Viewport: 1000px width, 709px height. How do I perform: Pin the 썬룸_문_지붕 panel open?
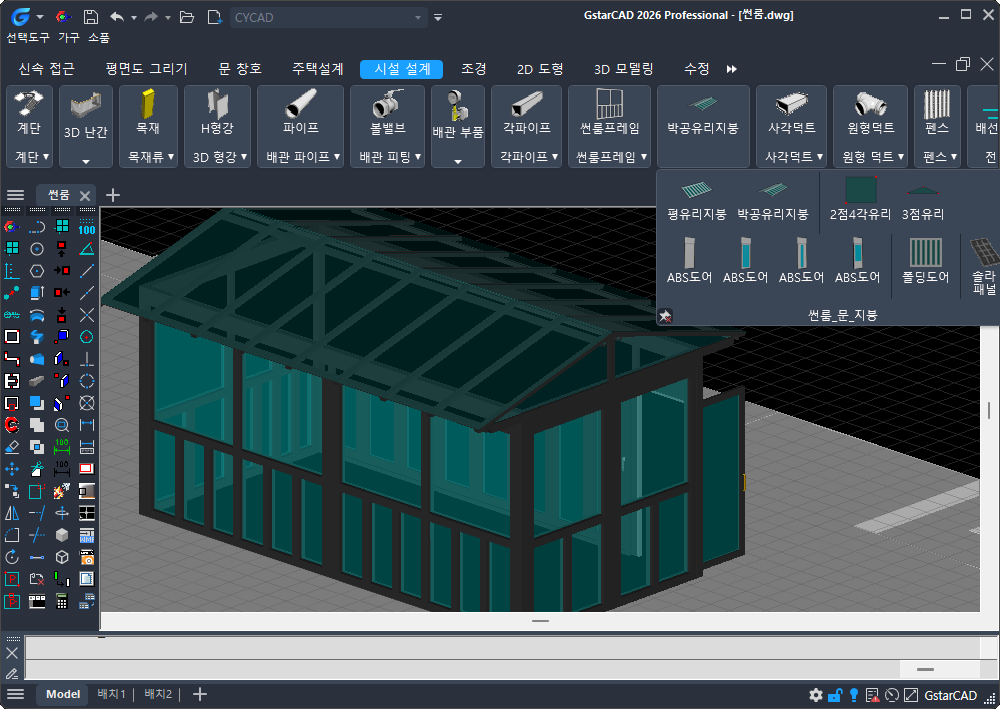coord(664,316)
